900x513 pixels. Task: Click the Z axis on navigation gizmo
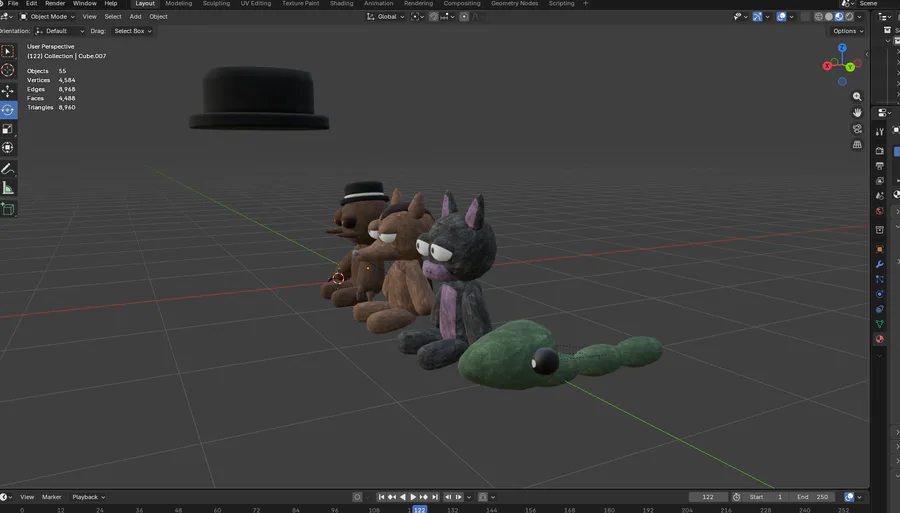842,48
